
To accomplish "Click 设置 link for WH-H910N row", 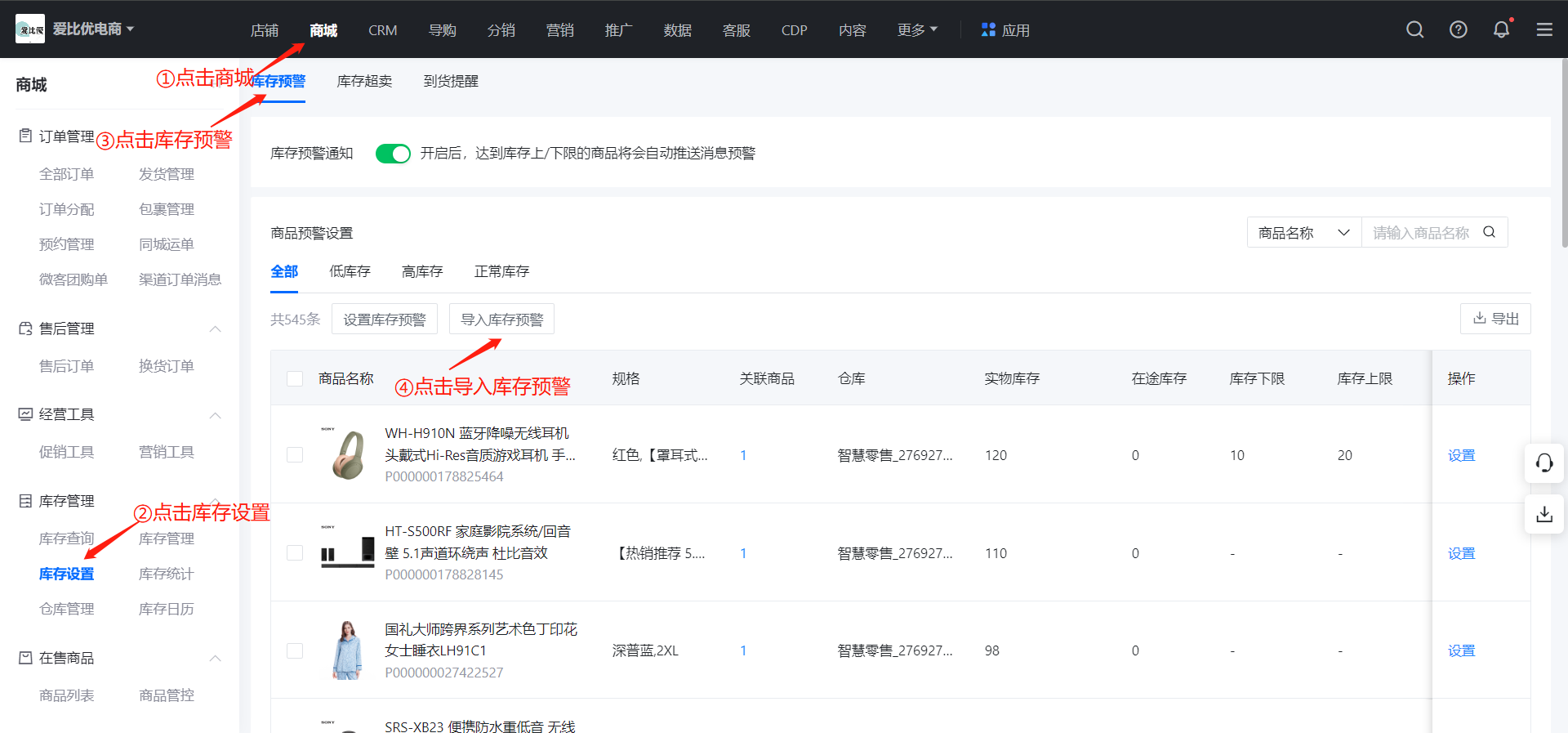I will [x=1462, y=455].
